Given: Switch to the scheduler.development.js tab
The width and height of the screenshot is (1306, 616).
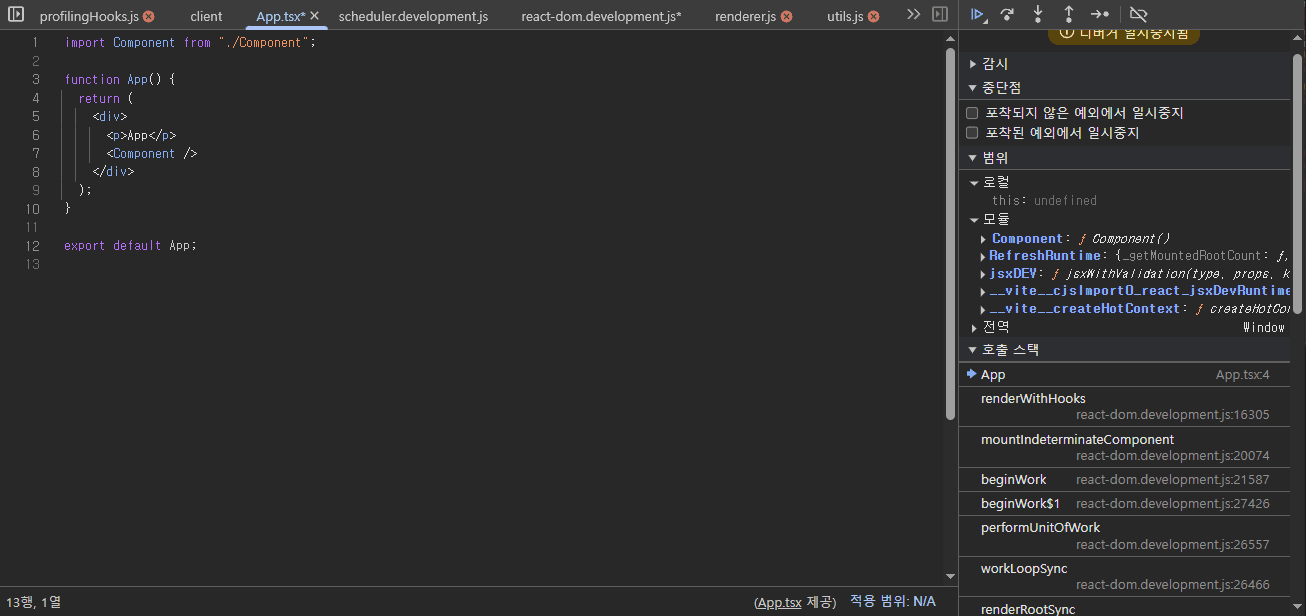Looking at the screenshot, I should [x=413, y=17].
